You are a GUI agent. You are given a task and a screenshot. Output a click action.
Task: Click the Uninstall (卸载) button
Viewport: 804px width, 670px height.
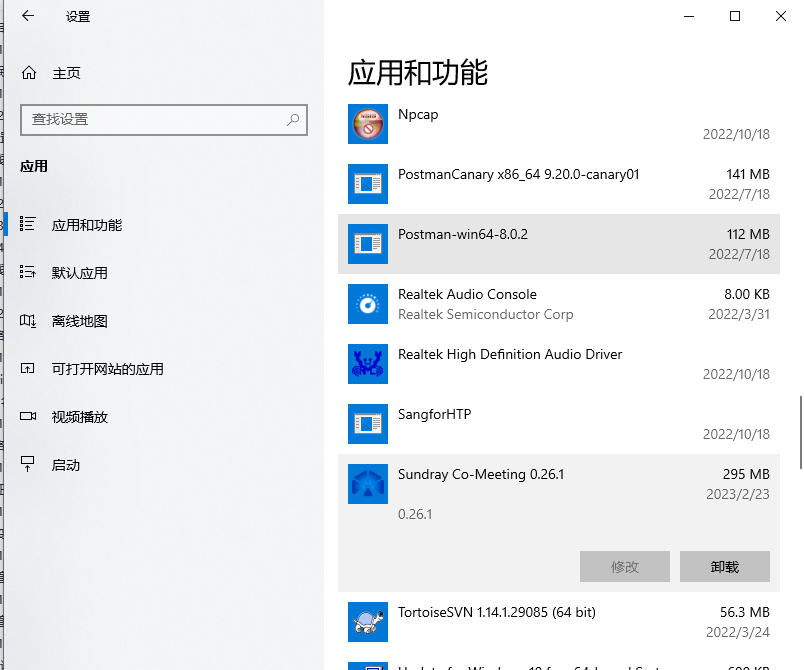(x=724, y=566)
